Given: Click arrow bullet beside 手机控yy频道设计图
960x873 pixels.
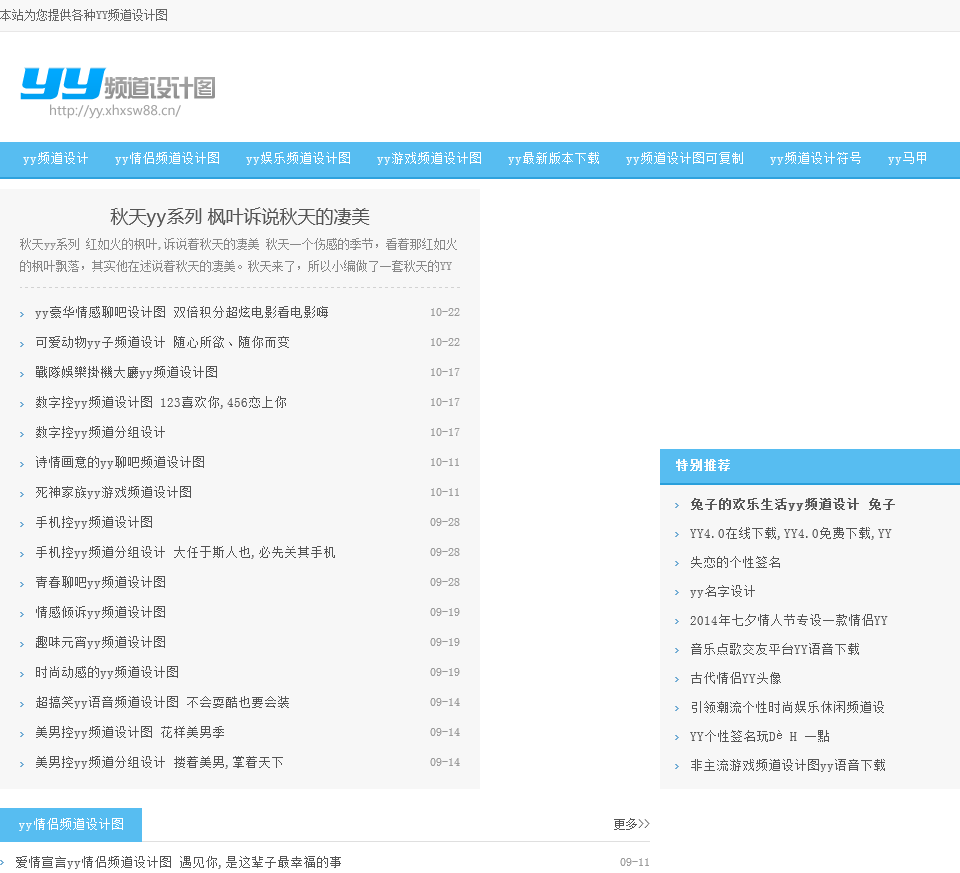Looking at the screenshot, I should coord(22,524).
